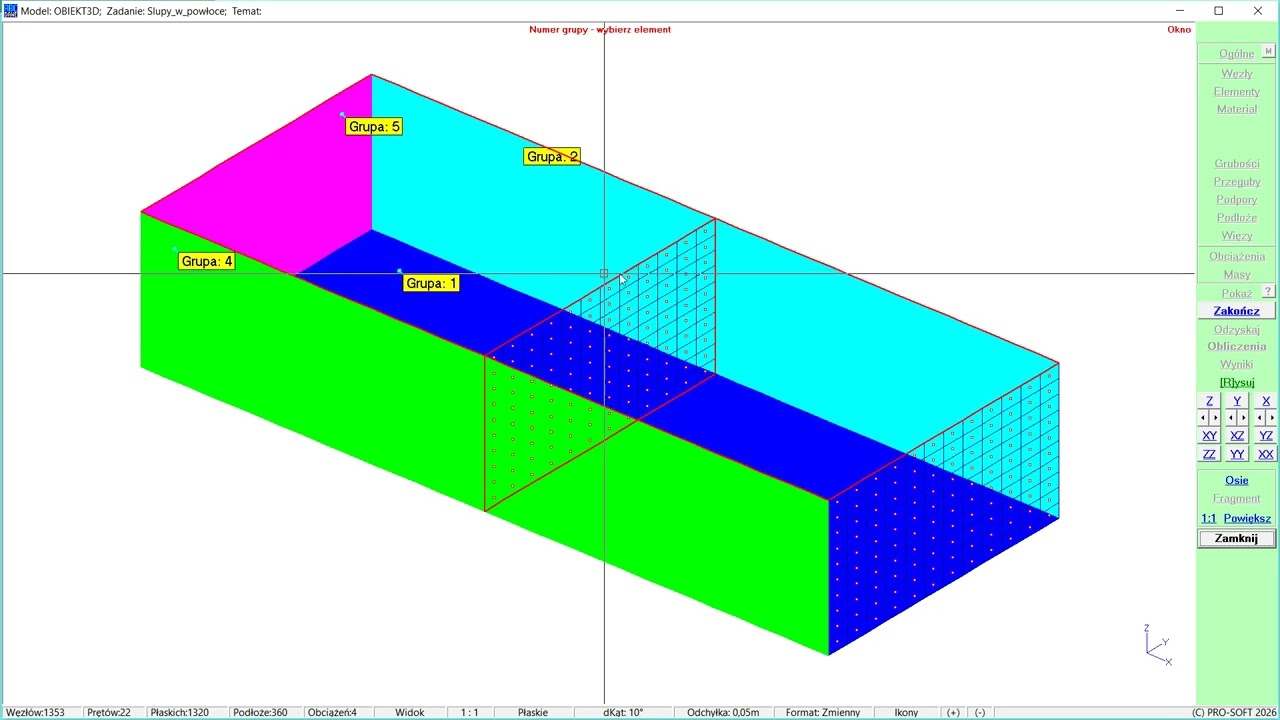The image size is (1280, 720).
Task: Click the right rotation arrow under Y
Action: coord(1244,418)
